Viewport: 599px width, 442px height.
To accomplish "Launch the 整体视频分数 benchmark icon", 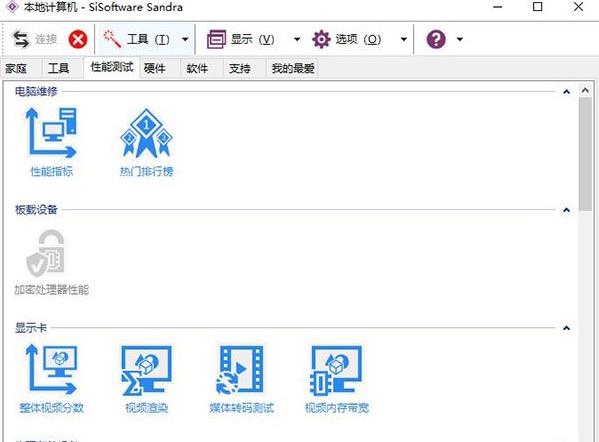I will pyautogui.click(x=51, y=369).
